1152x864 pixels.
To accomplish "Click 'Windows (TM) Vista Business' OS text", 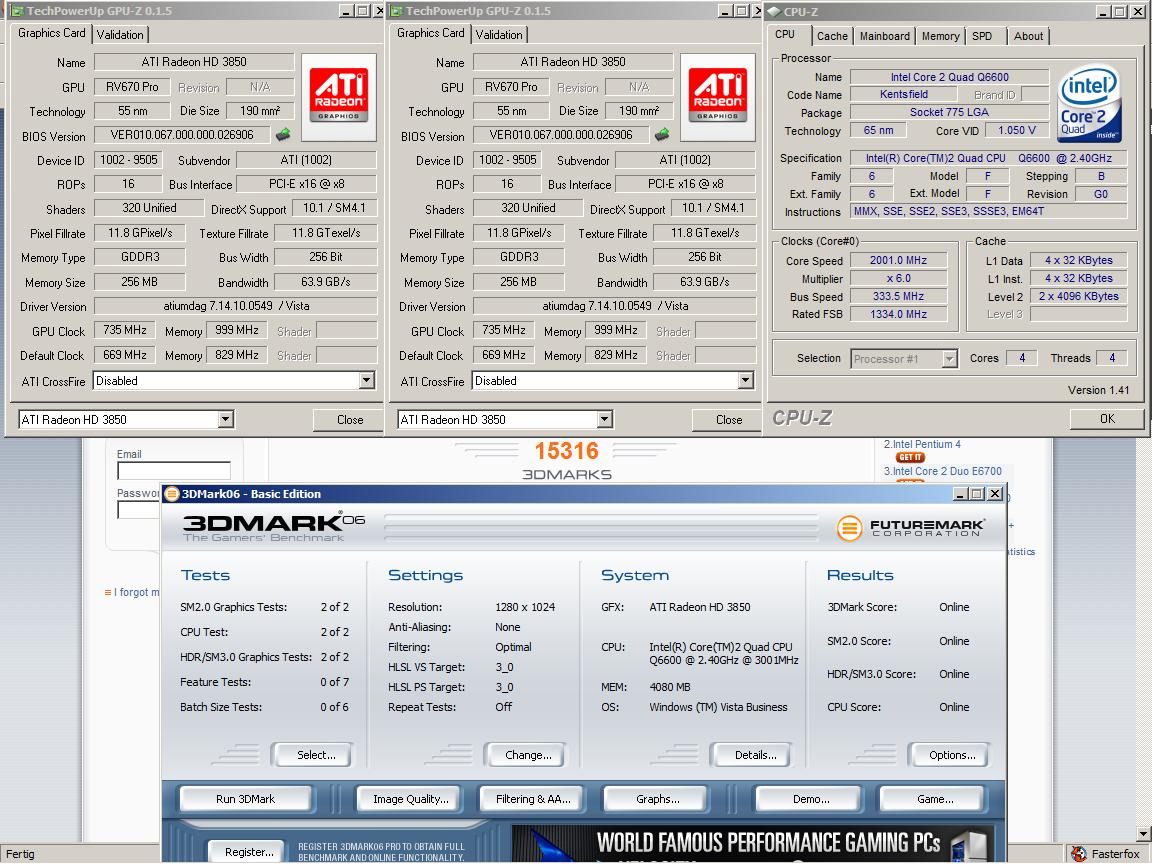I will click(x=719, y=707).
